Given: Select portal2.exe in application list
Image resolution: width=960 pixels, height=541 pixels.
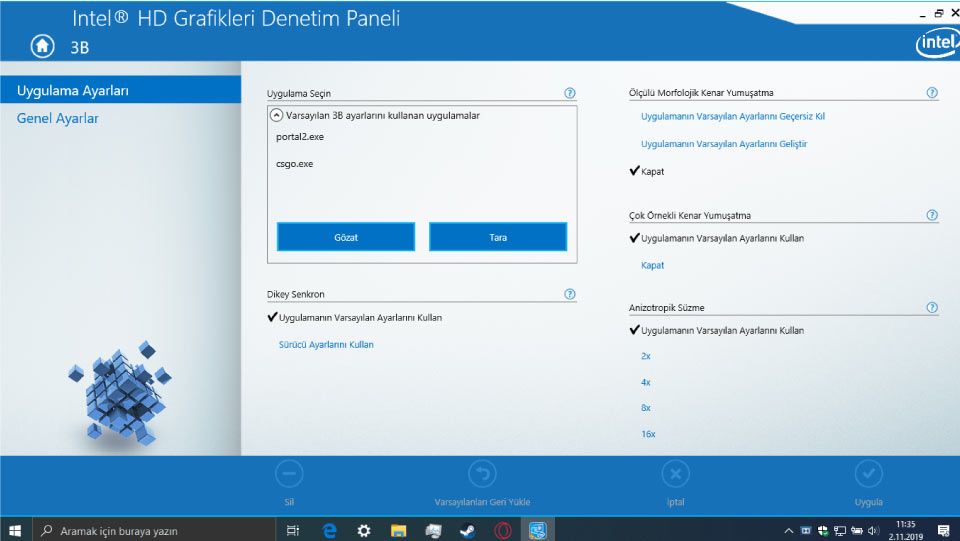Looking at the screenshot, I should 300,136.
